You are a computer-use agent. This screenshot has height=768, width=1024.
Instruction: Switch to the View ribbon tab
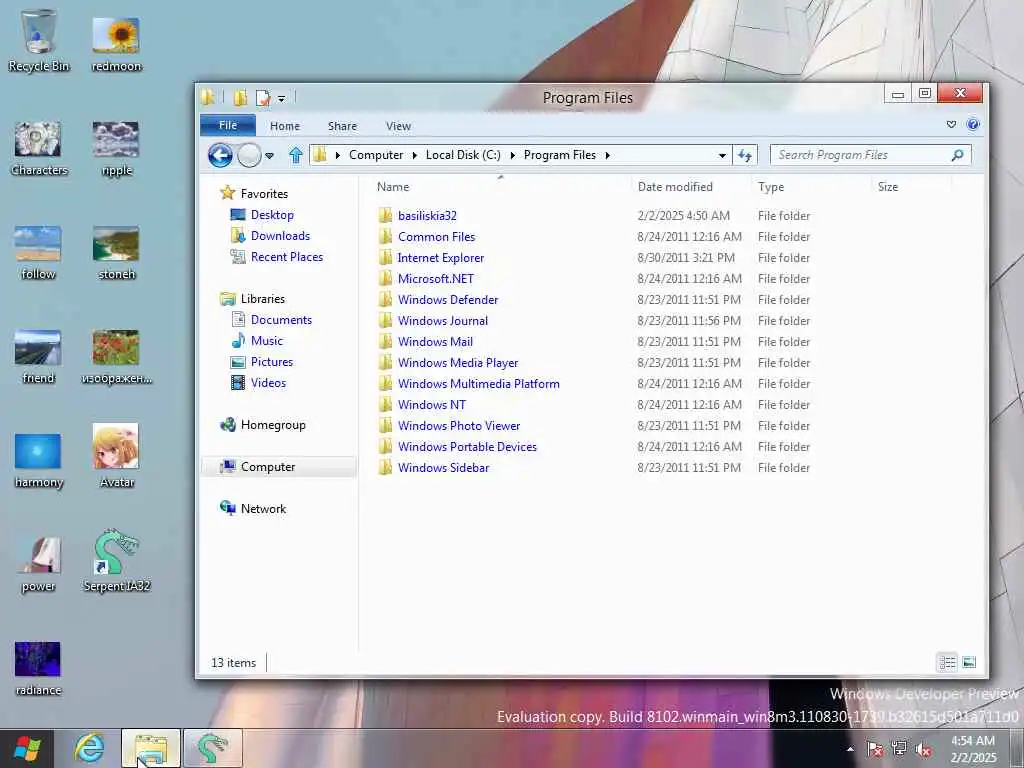click(398, 126)
